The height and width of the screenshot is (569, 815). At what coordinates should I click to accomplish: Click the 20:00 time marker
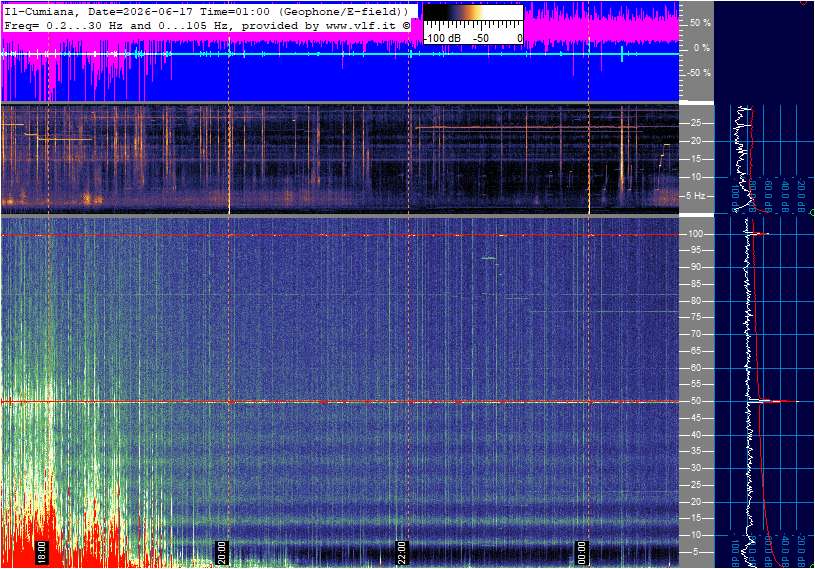221,552
